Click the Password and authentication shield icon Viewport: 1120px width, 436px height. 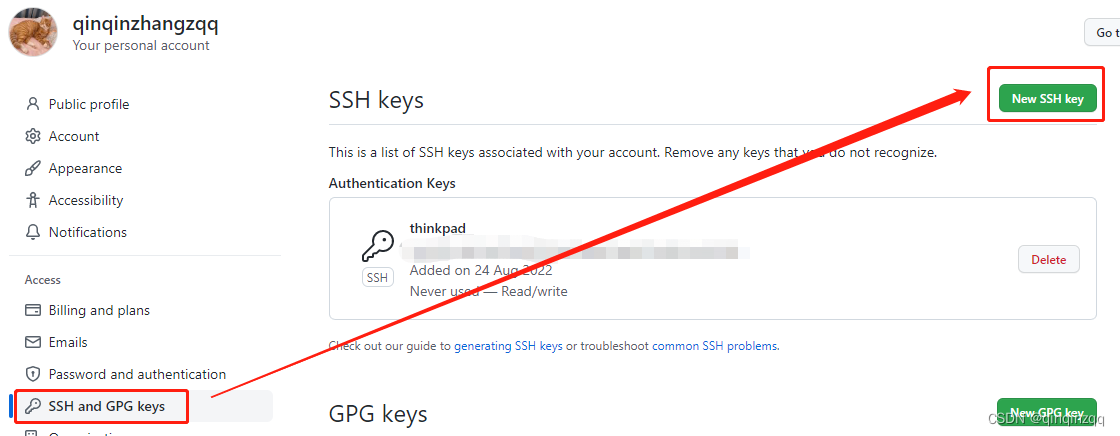coord(33,374)
